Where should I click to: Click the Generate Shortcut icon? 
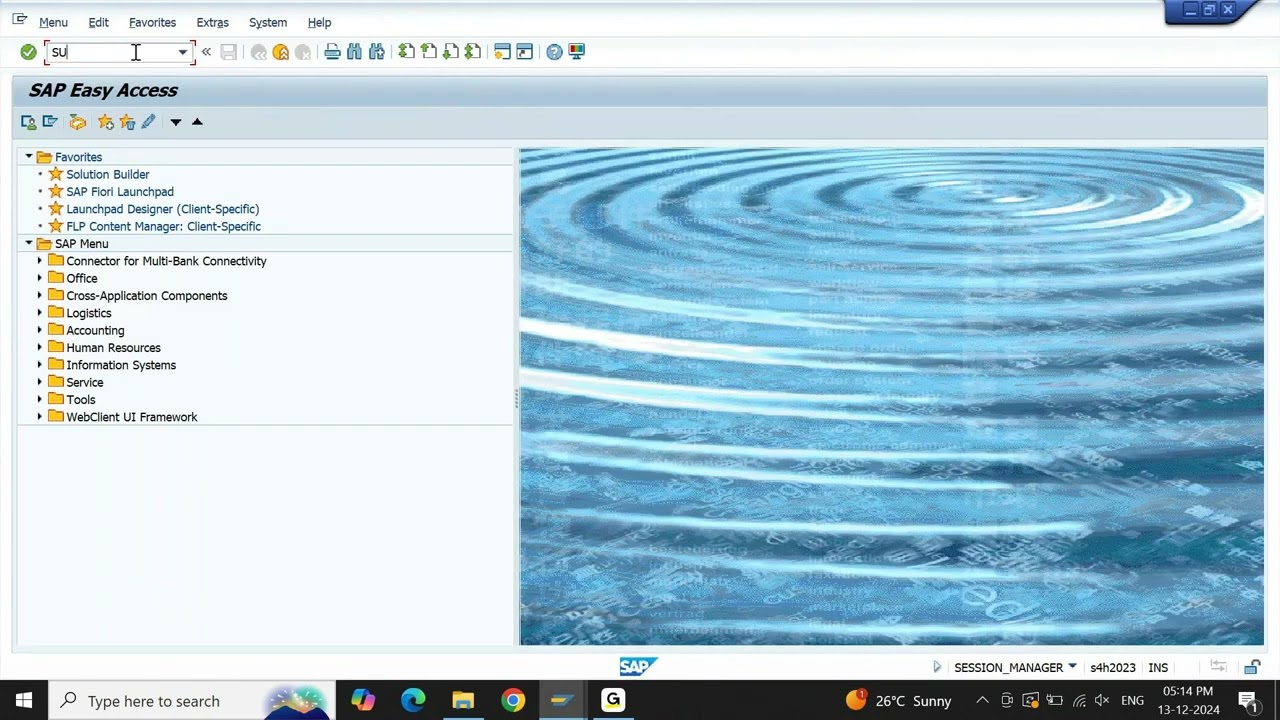click(524, 52)
